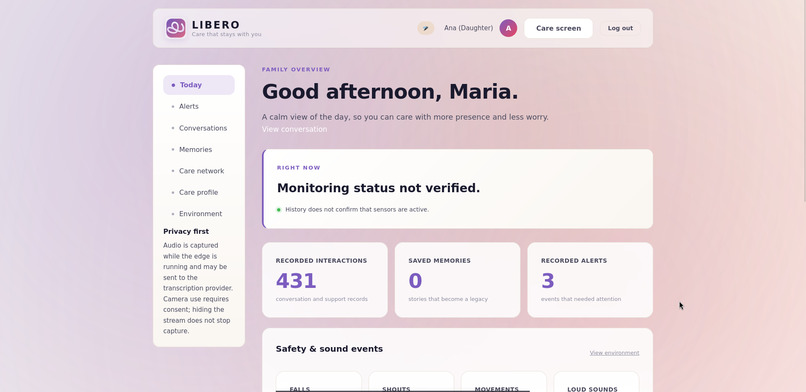Click the green sensor status dot
The height and width of the screenshot is (392, 806).
(x=279, y=210)
